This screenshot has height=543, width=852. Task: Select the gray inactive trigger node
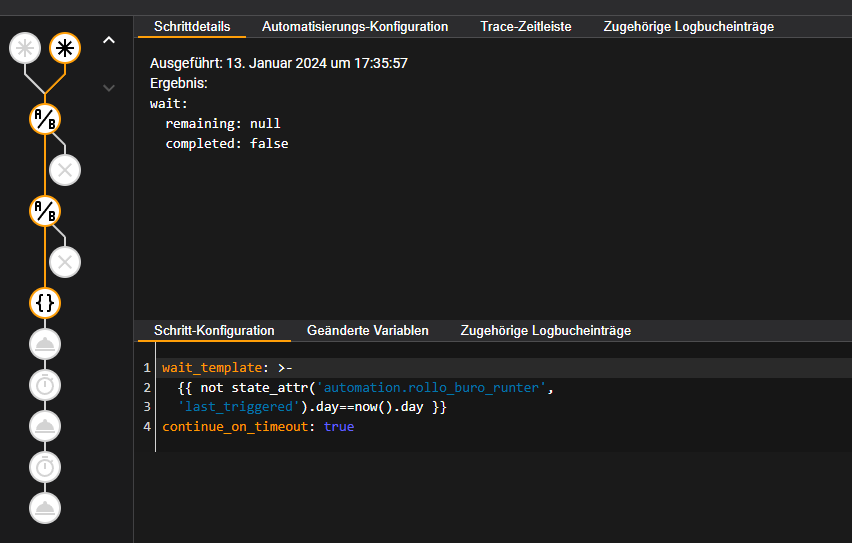(x=25, y=47)
